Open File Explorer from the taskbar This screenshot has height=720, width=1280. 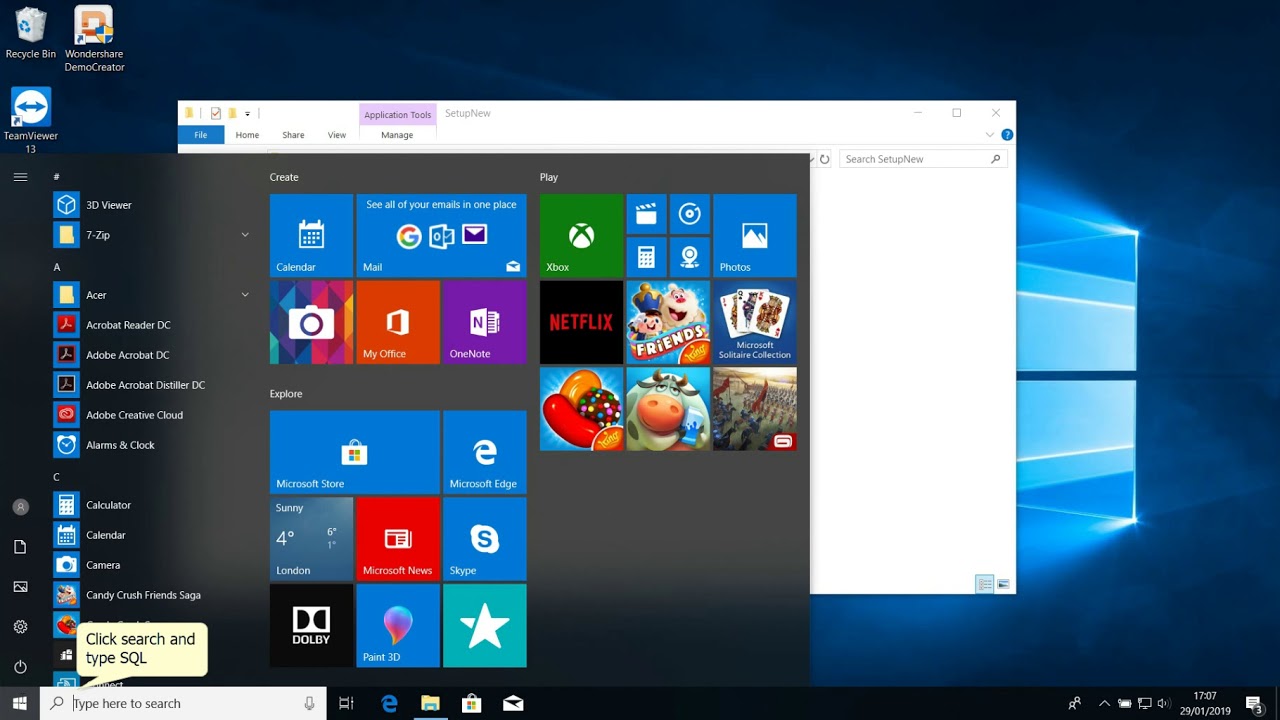click(430, 703)
